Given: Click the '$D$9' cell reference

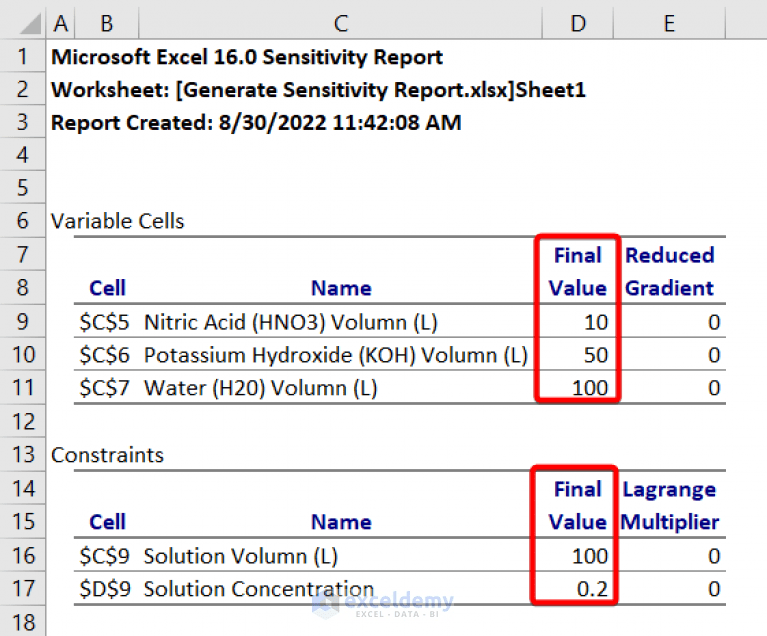Looking at the screenshot, I should 105,589.
